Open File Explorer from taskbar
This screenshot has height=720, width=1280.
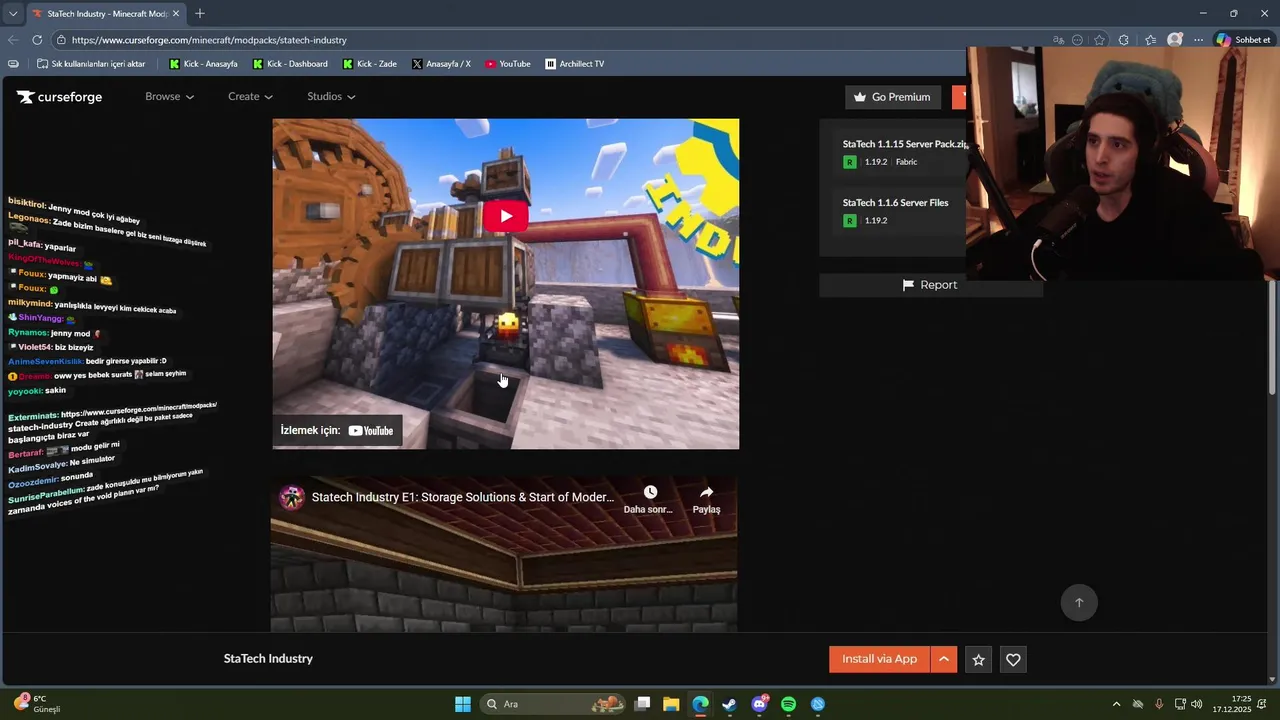[x=671, y=704]
